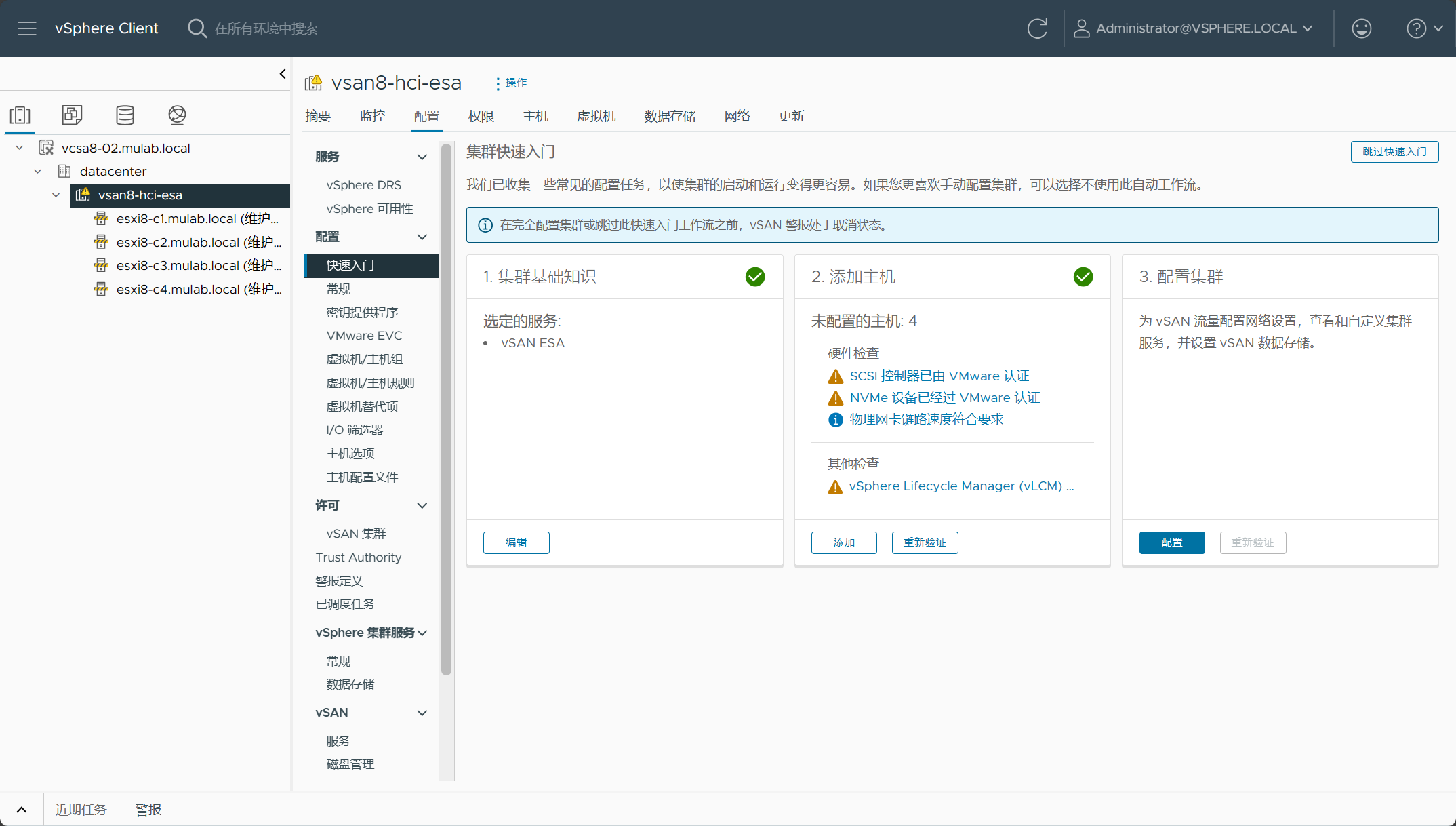Screen dimensions: 1456x826
Task: Switch to Hosts and Clusters inventory view
Action: (20, 115)
